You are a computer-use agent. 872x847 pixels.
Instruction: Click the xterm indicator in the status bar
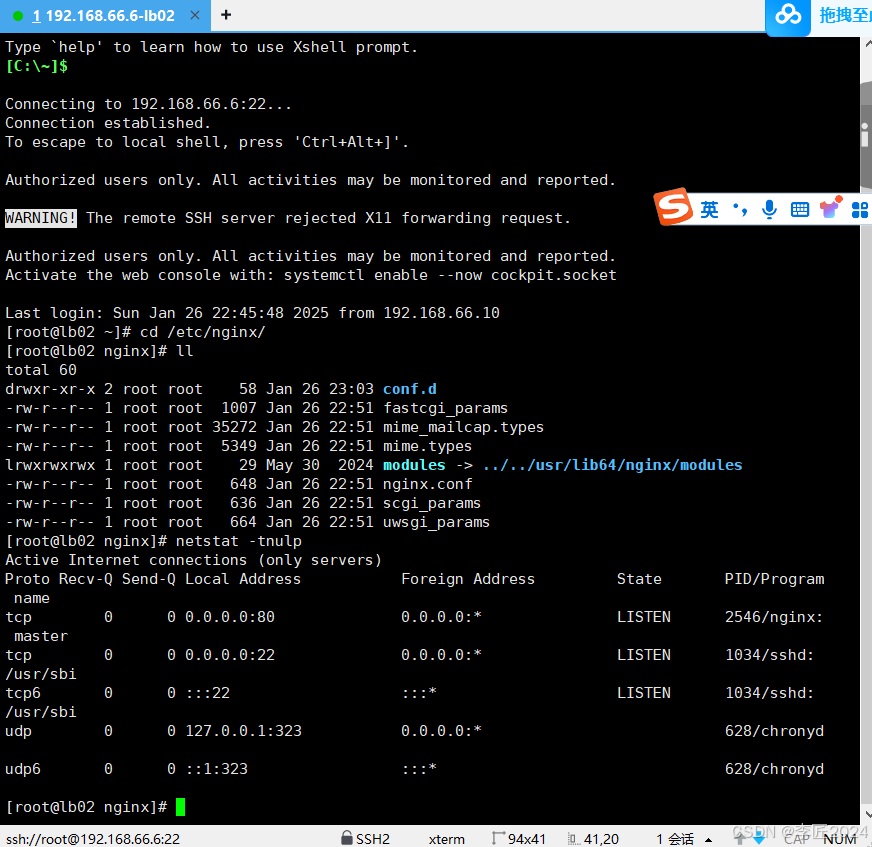click(446, 839)
